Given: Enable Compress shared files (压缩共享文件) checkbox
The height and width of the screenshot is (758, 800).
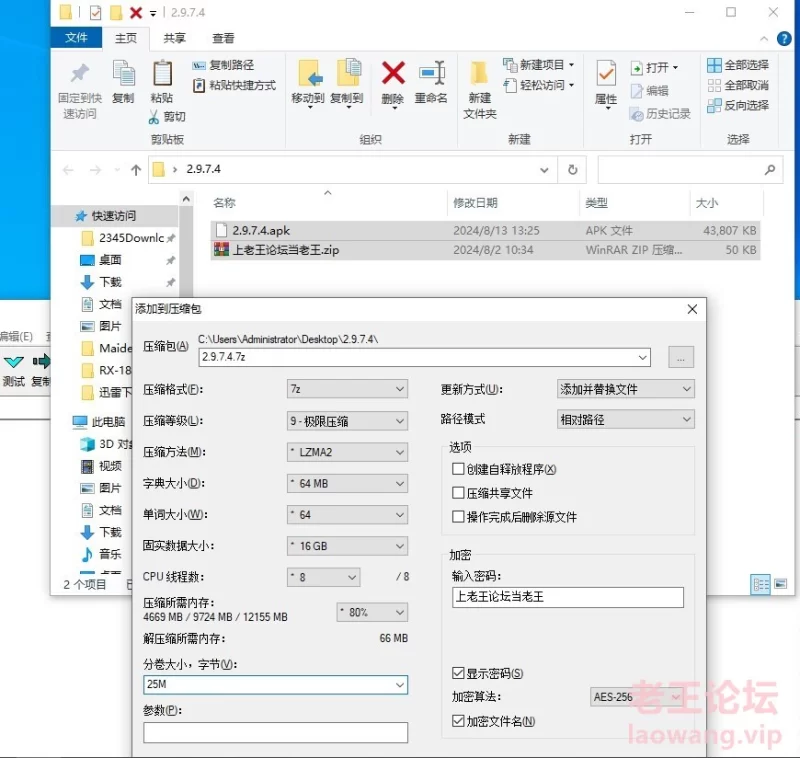Looking at the screenshot, I should [x=458, y=493].
